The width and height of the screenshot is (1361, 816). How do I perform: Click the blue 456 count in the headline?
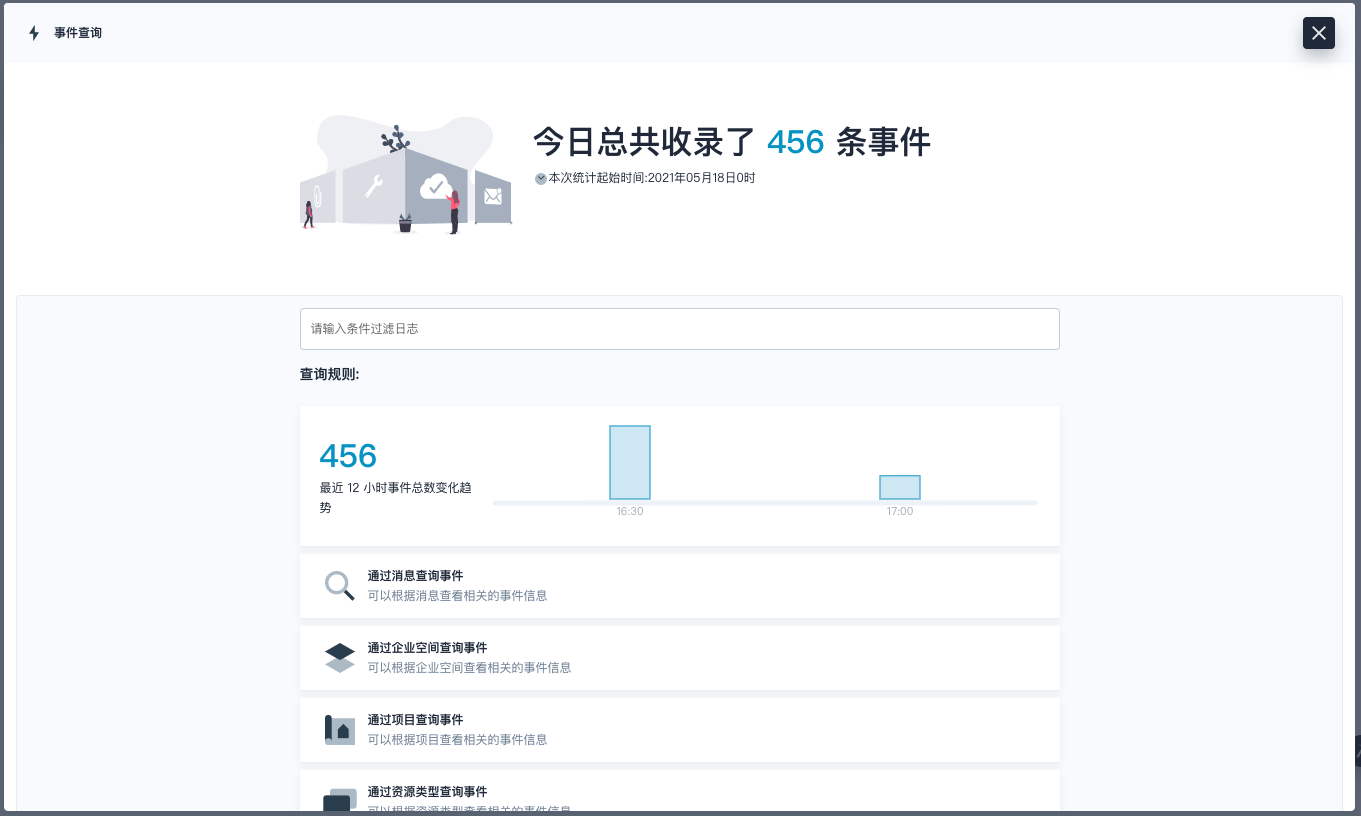click(x=795, y=143)
